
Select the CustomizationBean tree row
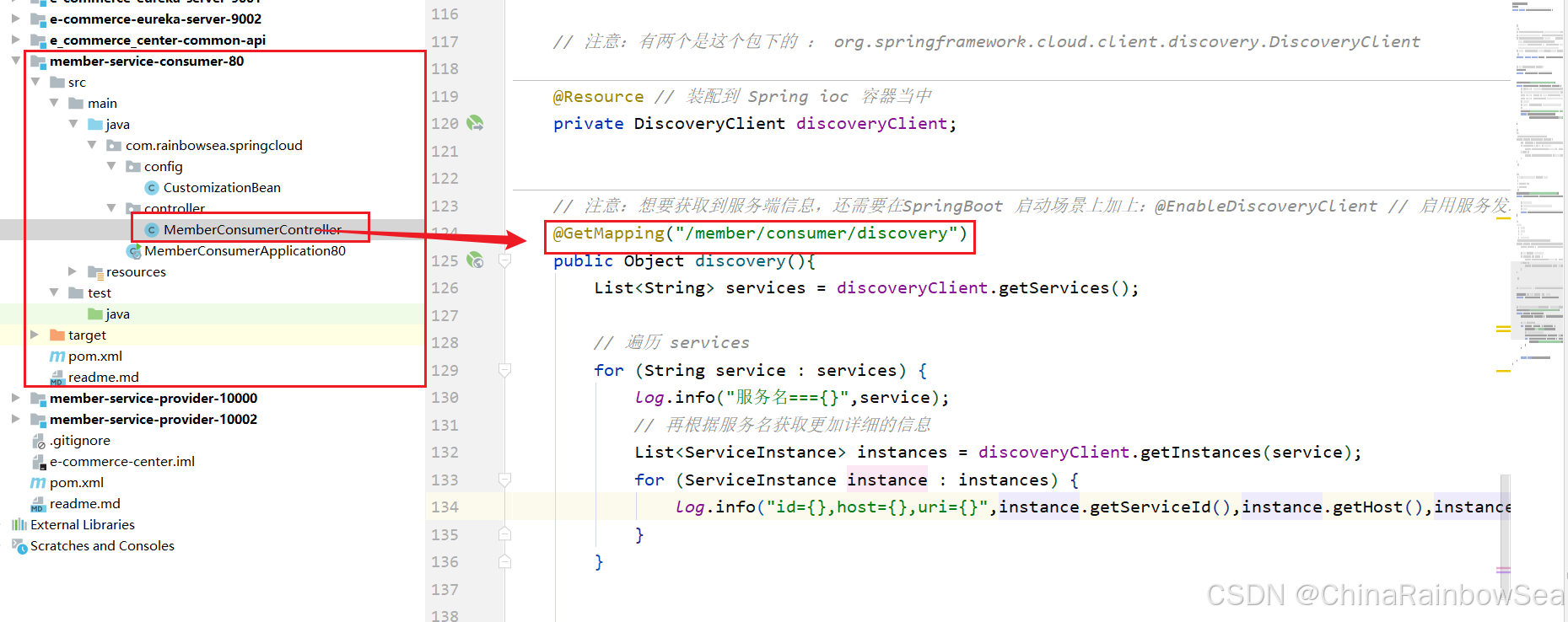click(x=213, y=187)
